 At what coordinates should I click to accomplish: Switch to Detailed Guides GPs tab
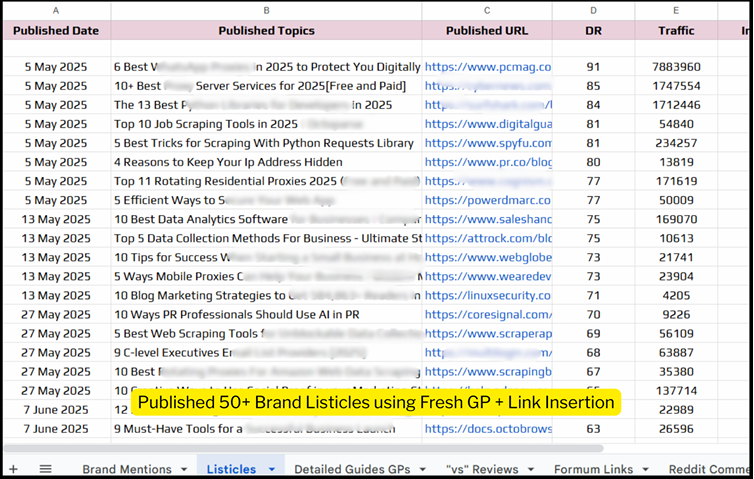tap(352, 469)
